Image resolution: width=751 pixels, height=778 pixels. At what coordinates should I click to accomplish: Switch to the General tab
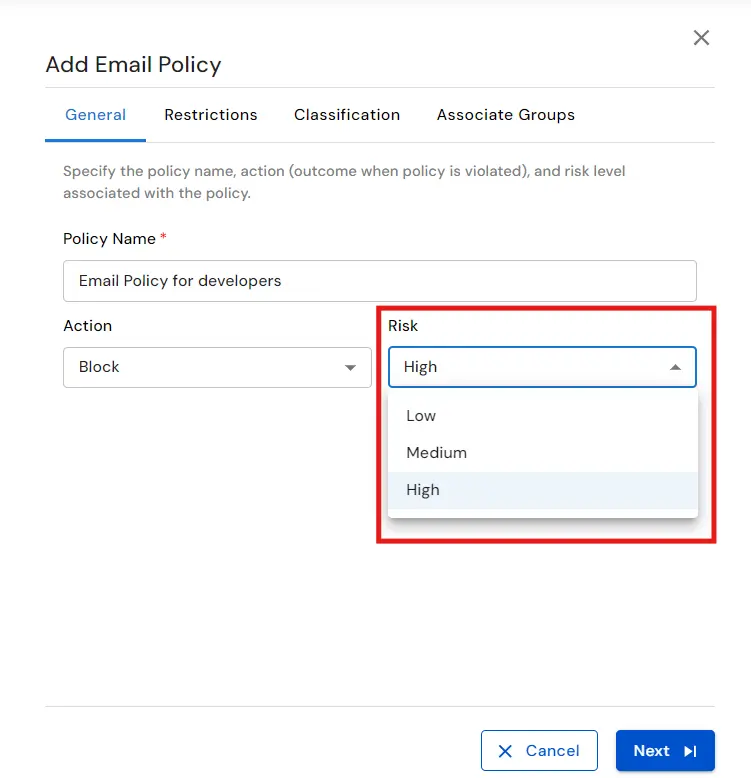(x=95, y=115)
